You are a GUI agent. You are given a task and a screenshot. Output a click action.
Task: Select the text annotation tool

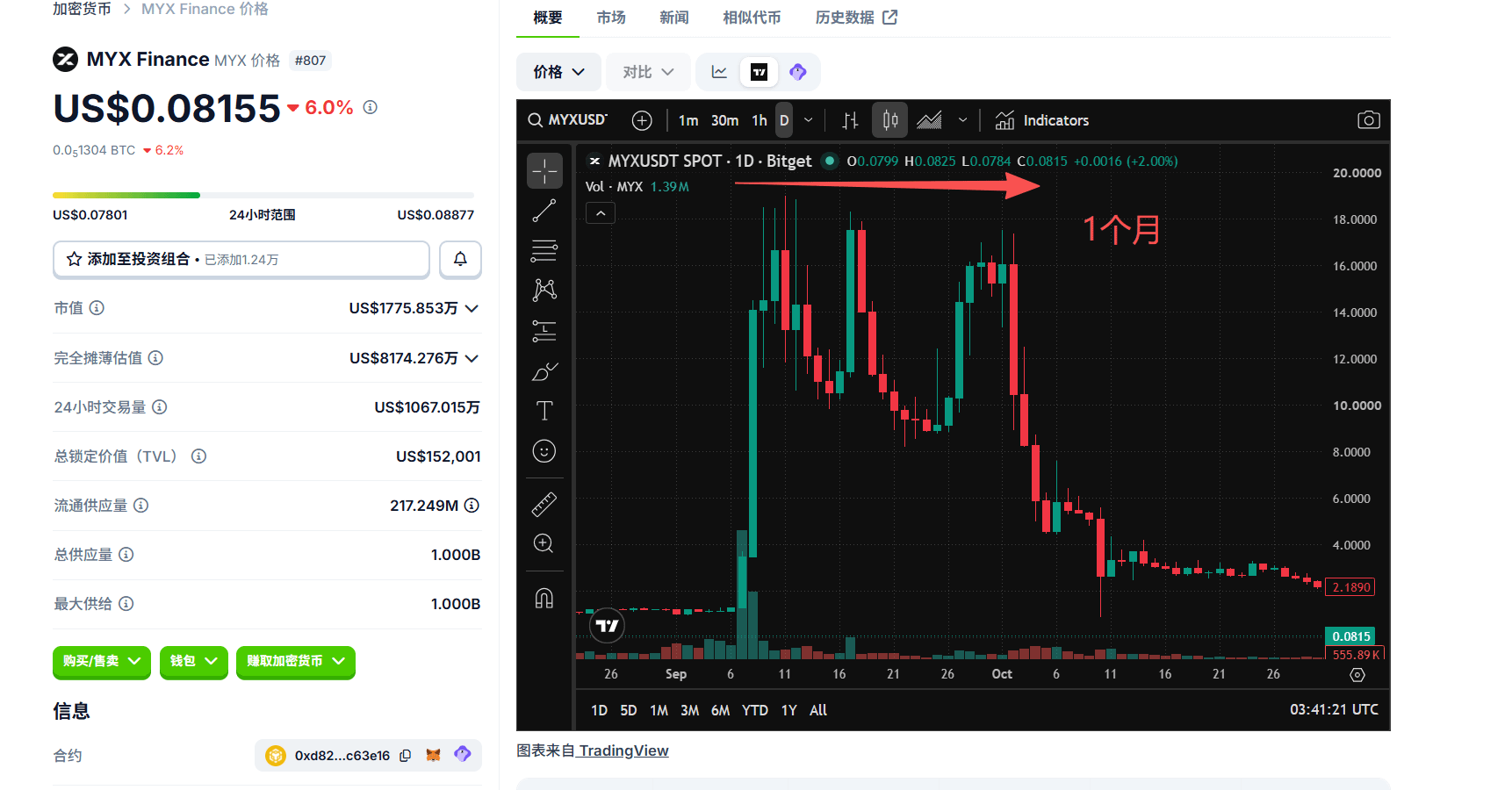[x=544, y=411]
